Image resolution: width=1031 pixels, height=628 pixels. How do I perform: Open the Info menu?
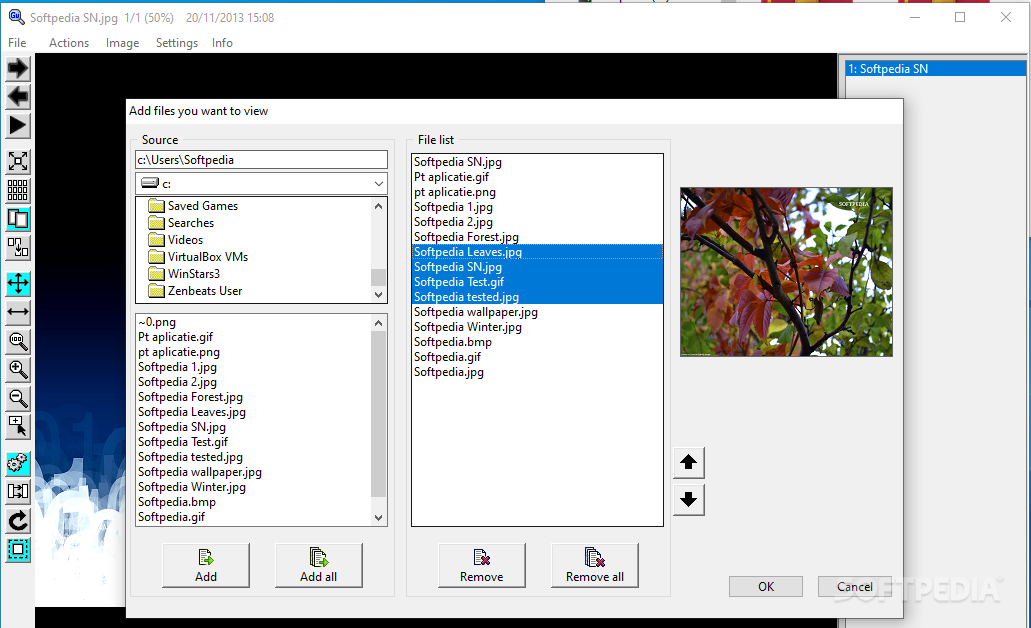[x=222, y=43]
